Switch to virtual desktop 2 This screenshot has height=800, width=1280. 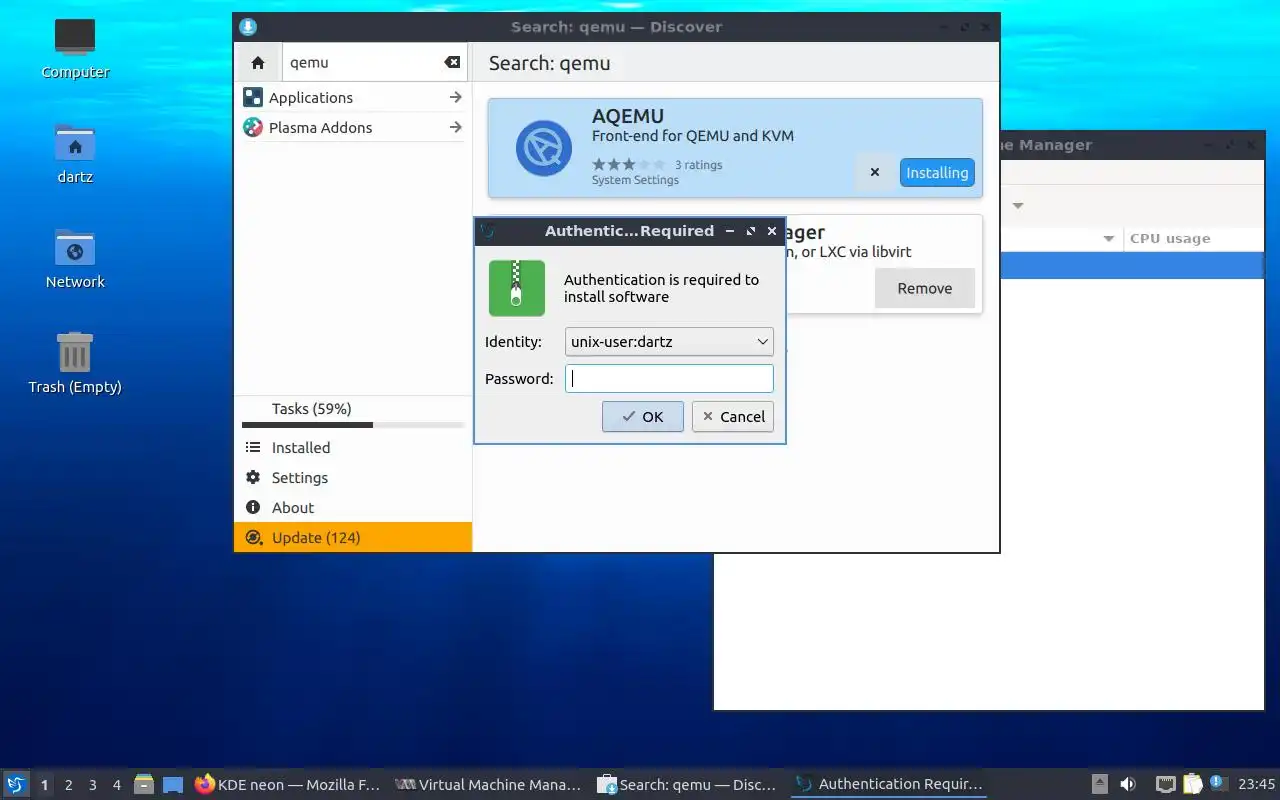coord(68,785)
